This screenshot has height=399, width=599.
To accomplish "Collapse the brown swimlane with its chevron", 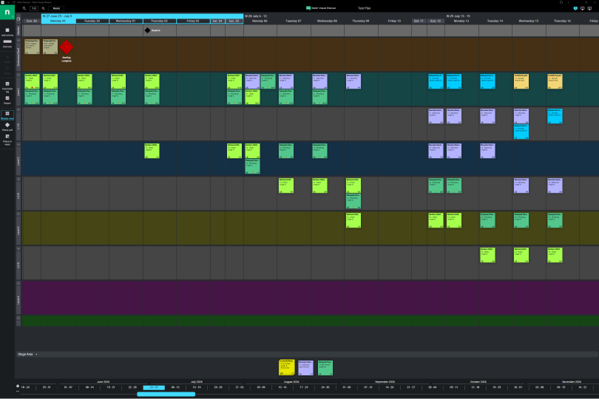I will tap(18, 40).
